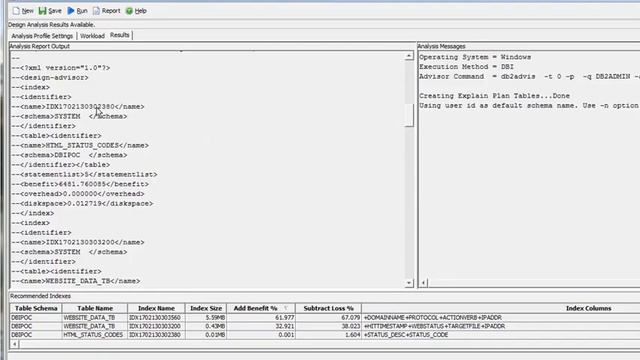Click the <name>IDX1702130303200</name> XML line
This screenshot has height=360, width=640.
[x=78, y=242]
